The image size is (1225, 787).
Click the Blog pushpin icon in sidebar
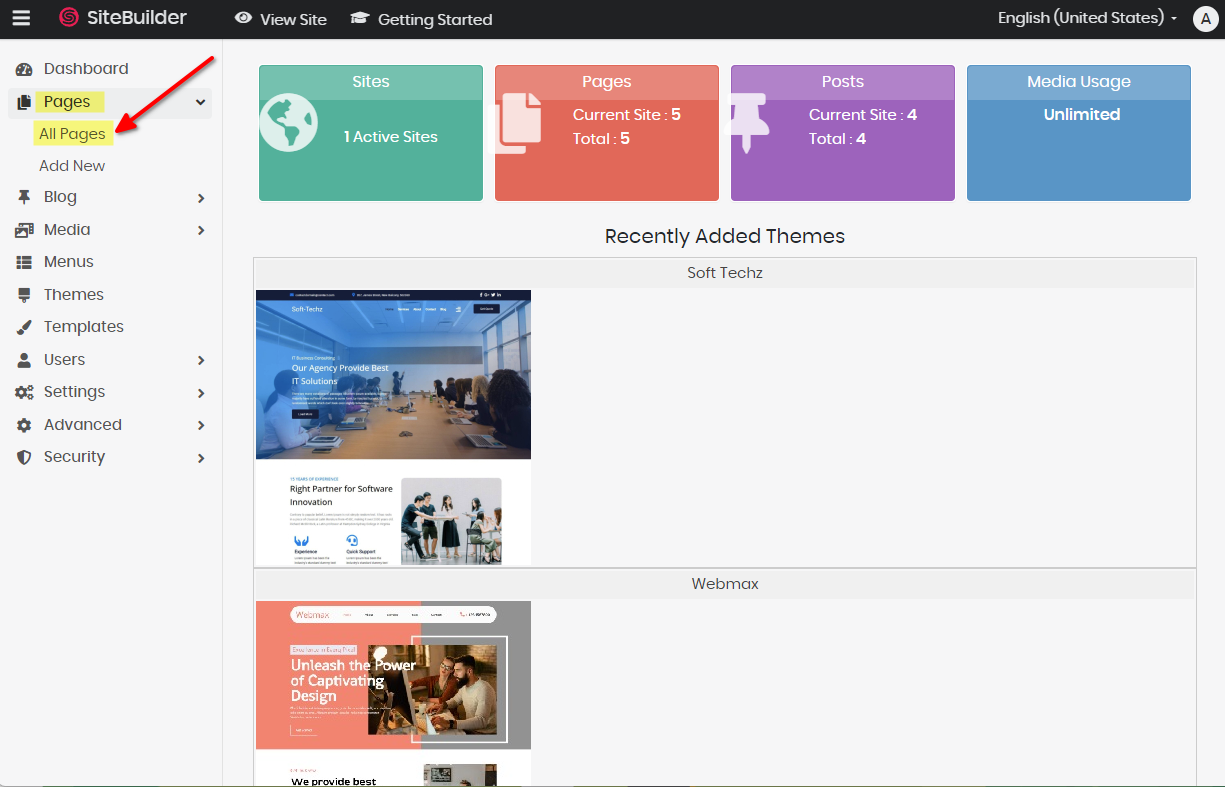coord(24,197)
